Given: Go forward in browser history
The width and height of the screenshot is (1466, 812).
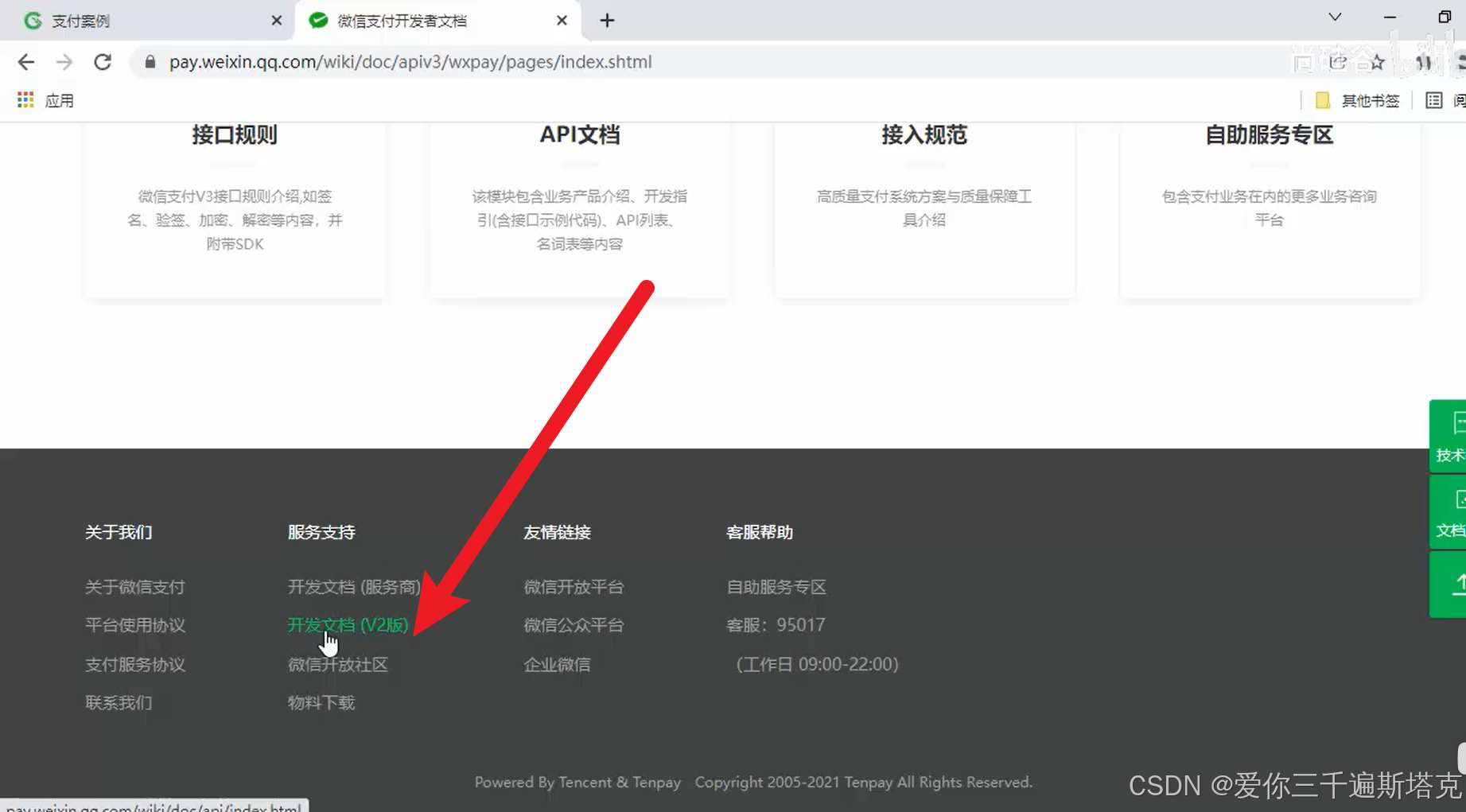Looking at the screenshot, I should tap(64, 62).
